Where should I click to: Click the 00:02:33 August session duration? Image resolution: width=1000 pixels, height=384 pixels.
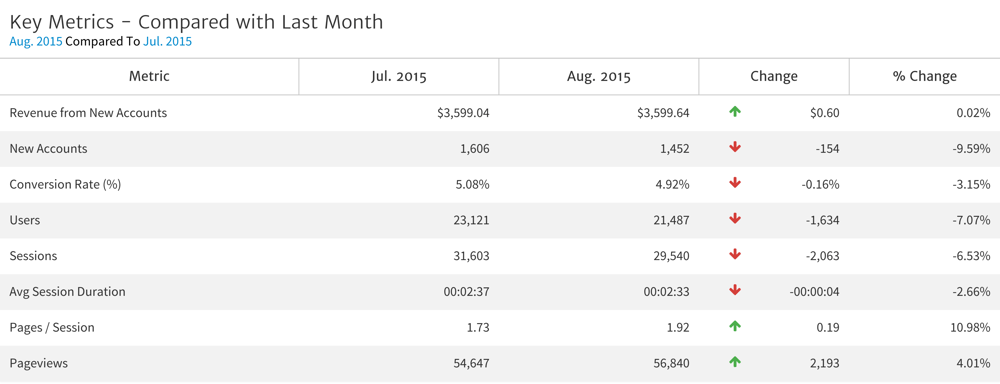[x=667, y=292]
